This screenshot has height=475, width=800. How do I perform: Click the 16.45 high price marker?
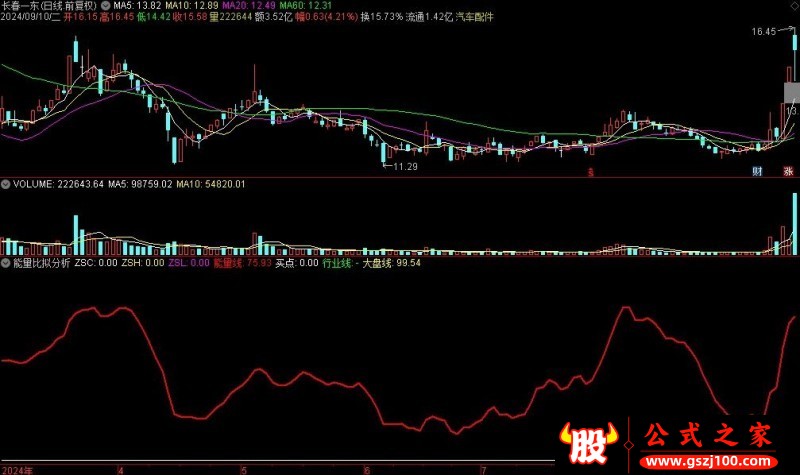coord(764,32)
